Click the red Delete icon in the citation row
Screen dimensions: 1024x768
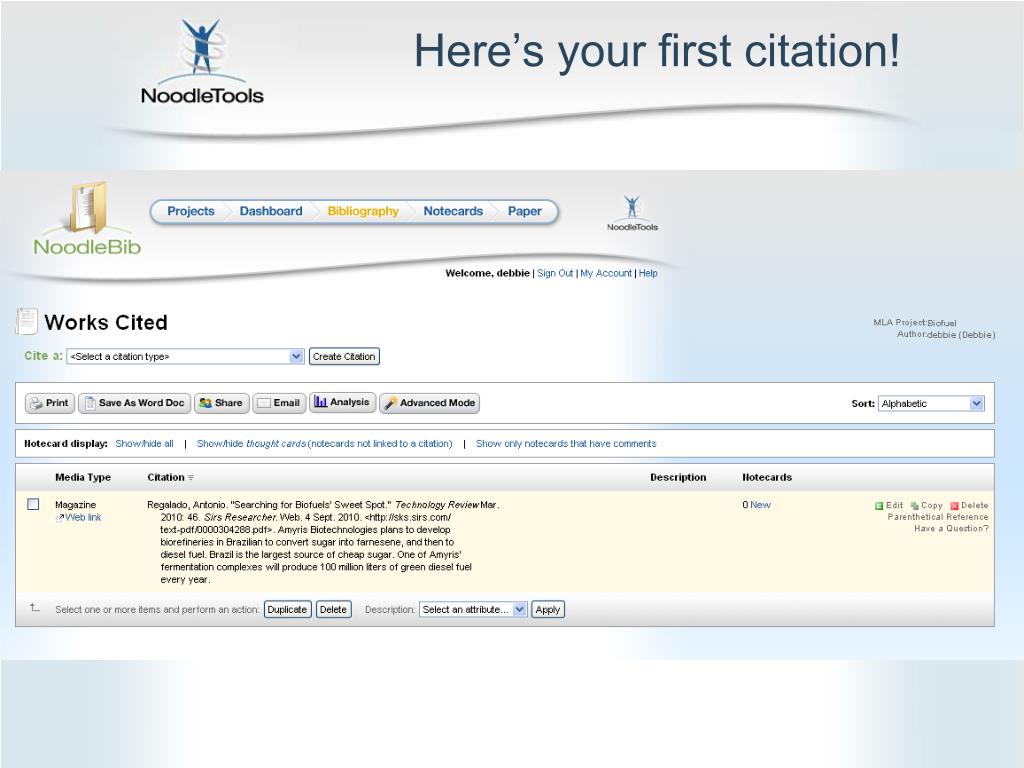coord(954,505)
